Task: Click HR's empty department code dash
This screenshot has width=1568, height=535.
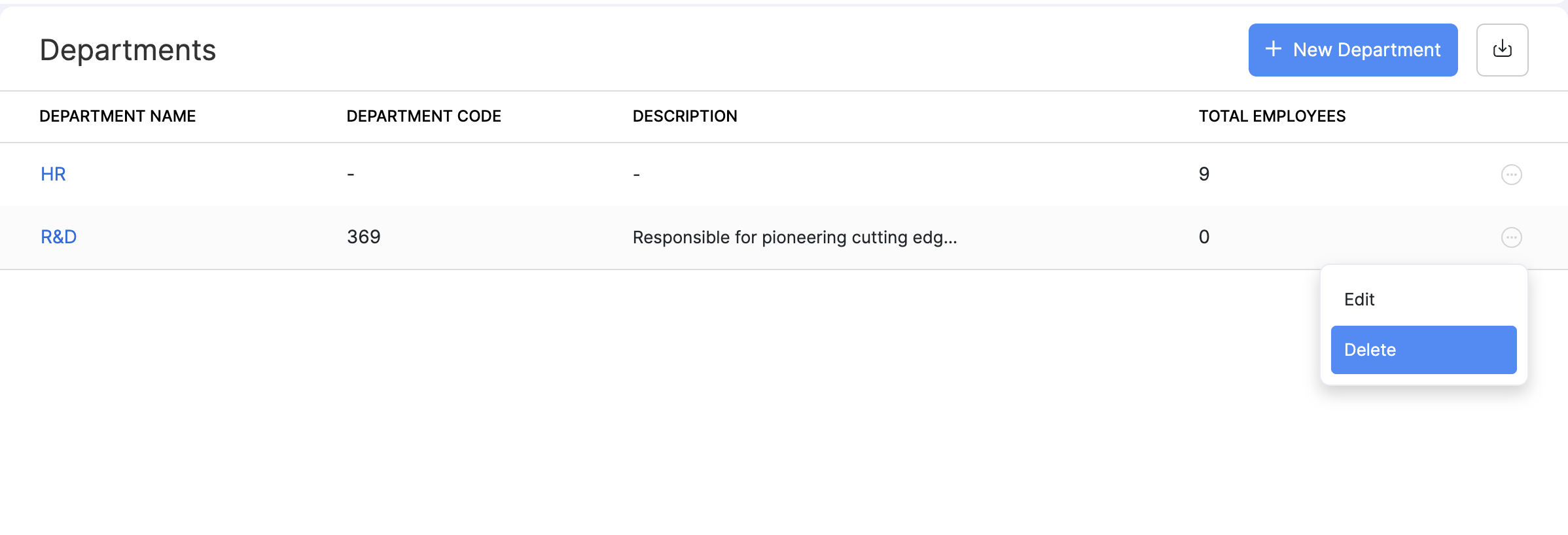Action: [351, 175]
